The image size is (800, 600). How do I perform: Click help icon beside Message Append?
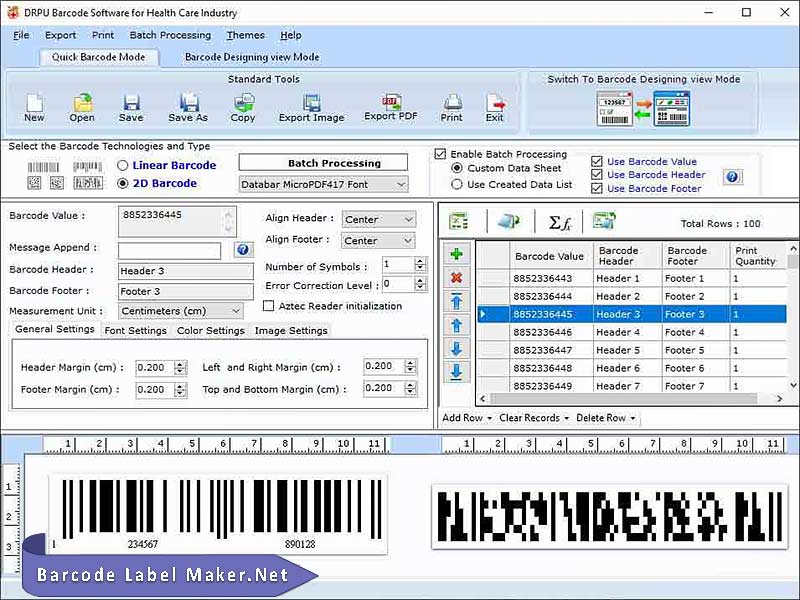coord(243,249)
